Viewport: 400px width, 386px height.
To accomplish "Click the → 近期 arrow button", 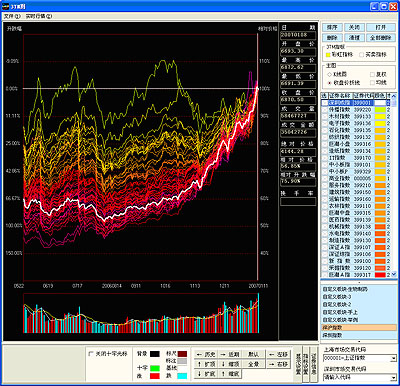I will (230, 354).
